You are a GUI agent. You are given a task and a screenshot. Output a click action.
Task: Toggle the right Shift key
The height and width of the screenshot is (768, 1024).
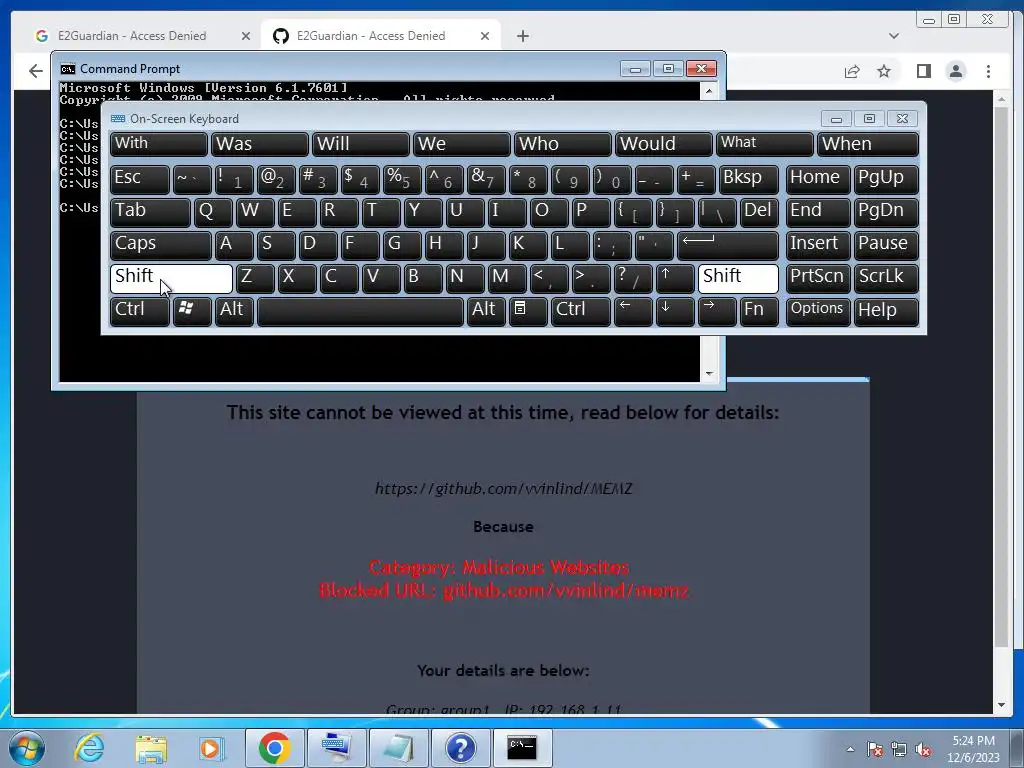coord(738,279)
